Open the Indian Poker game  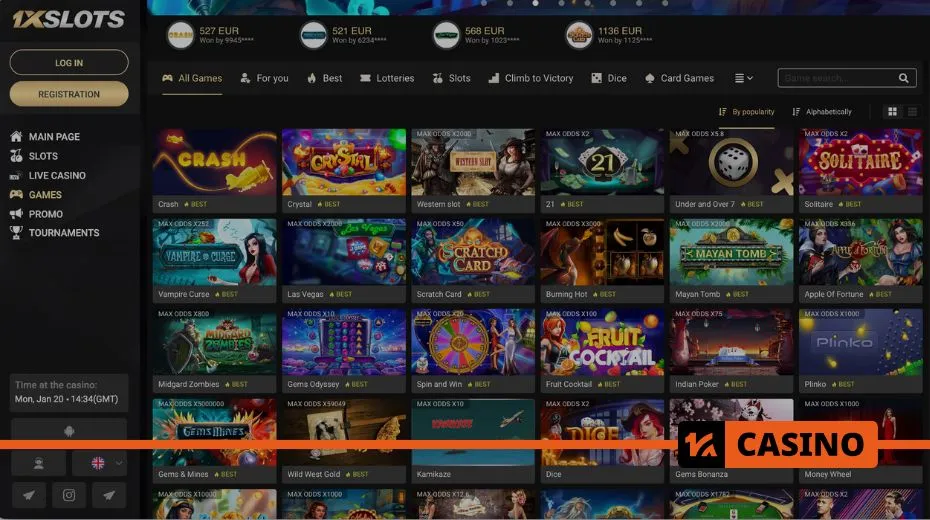[731, 350]
